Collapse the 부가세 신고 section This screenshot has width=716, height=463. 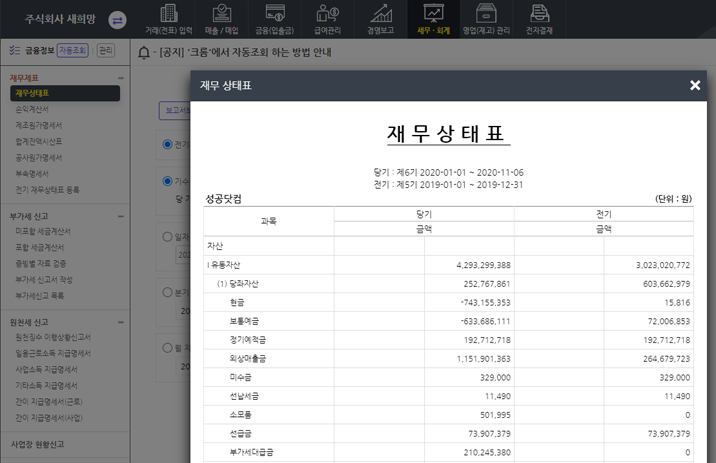tap(121, 216)
